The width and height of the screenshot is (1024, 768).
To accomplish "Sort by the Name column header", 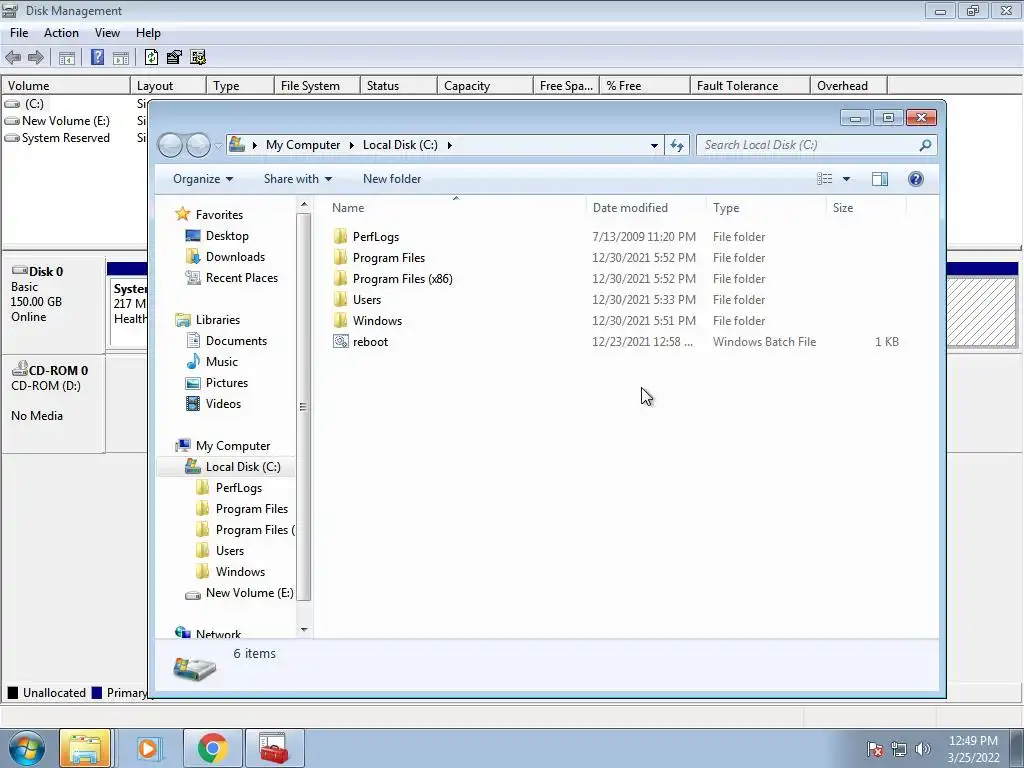I will pyautogui.click(x=455, y=208).
